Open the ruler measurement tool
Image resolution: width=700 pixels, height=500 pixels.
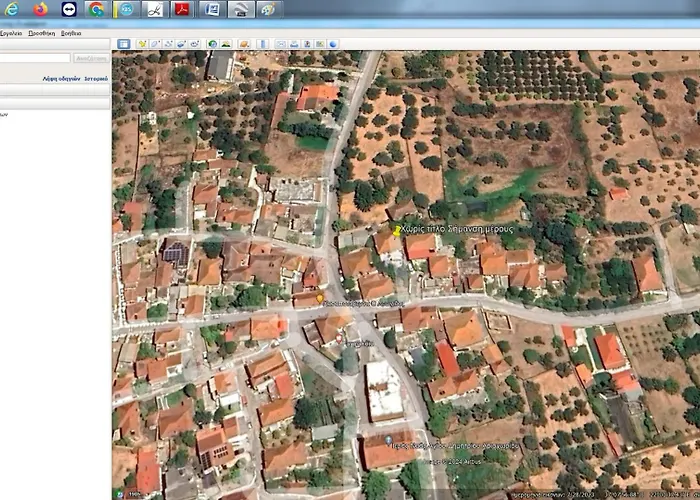(261, 44)
